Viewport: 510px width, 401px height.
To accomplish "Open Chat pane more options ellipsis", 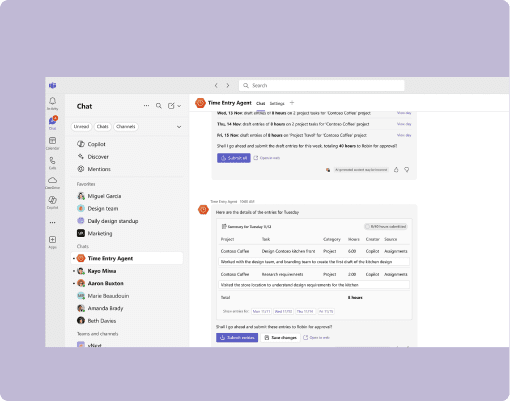I will click(146, 106).
